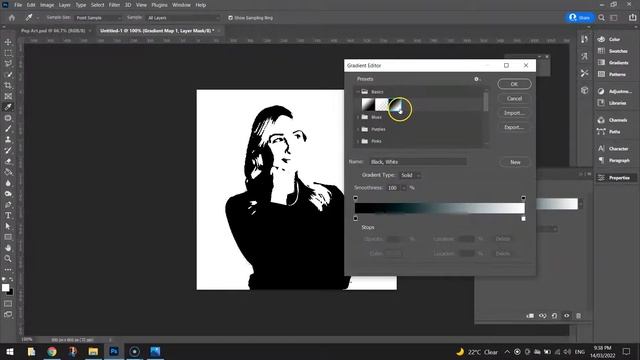
Task: Select the Hand tool
Action: coord(8,248)
